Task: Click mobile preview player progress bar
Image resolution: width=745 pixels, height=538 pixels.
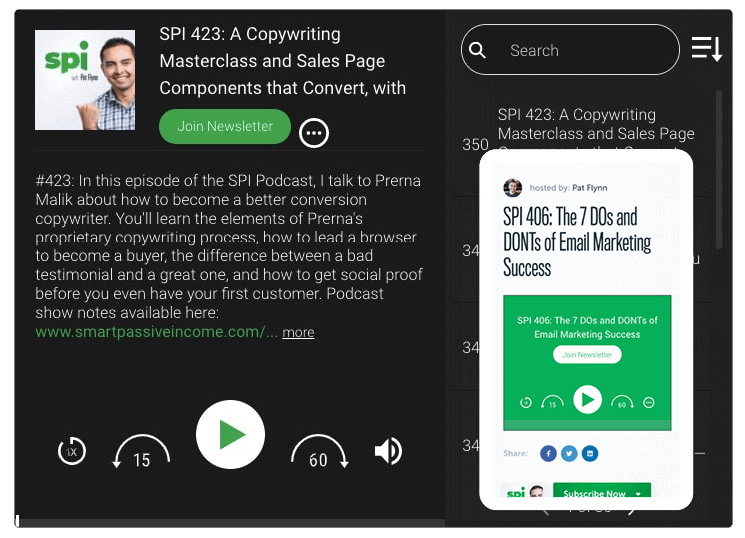Action: click(587, 425)
